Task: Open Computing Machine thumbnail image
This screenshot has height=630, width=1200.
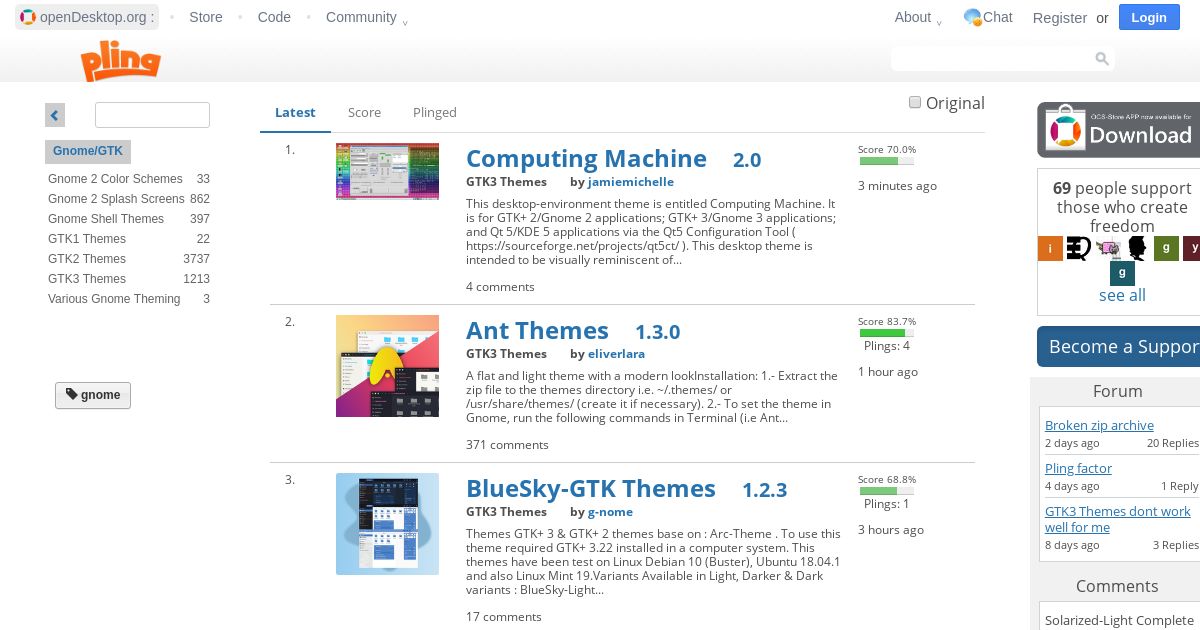Action: pyautogui.click(x=387, y=171)
